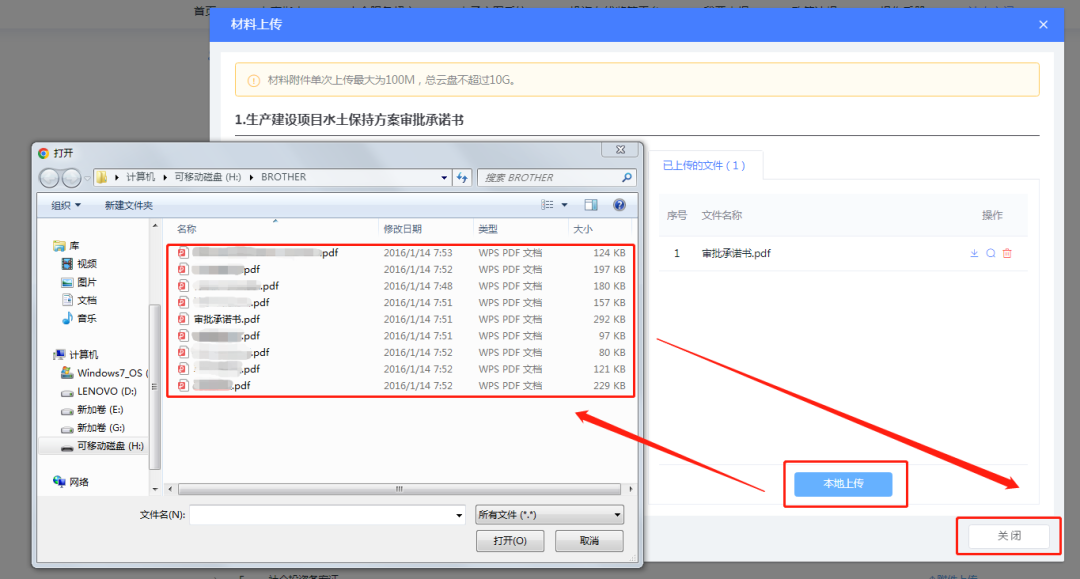The image size is (1080, 579).
Task: Click the horizontal scrollbar of the file list
Action: [x=399, y=489]
